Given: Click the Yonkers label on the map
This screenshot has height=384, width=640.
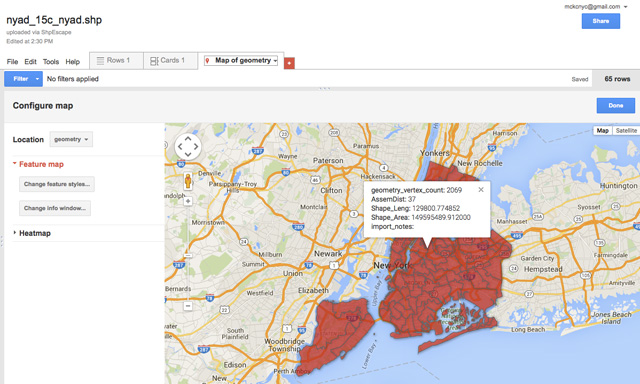Looking at the screenshot, I should (435, 153).
